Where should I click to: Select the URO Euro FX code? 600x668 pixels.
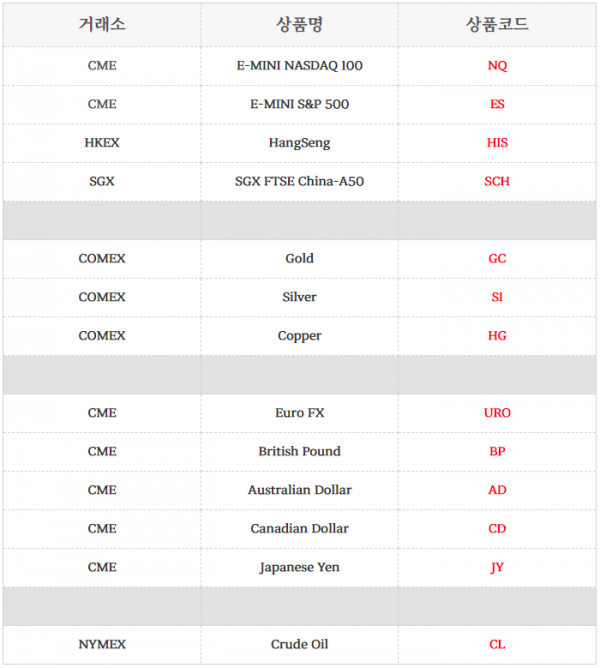point(497,413)
